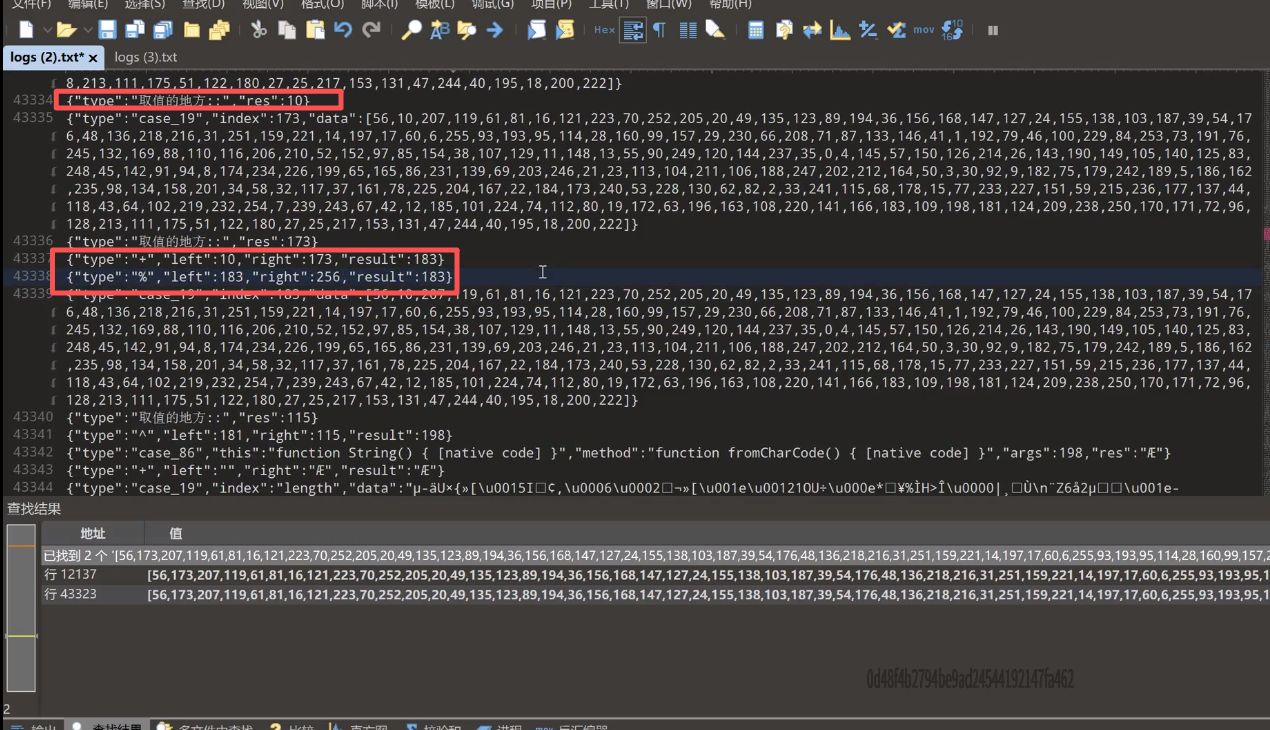Open Find with magnifier icon
The width and height of the screenshot is (1270, 730).
point(411,30)
